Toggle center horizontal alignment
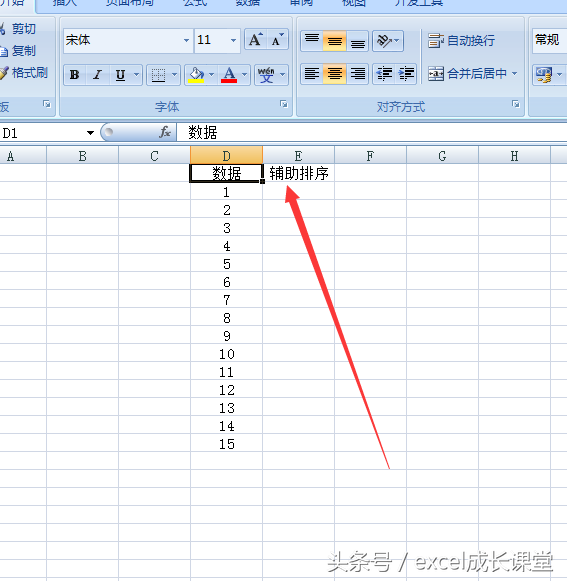The height and width of the screenshot is (581, 567). click(335, 73)
